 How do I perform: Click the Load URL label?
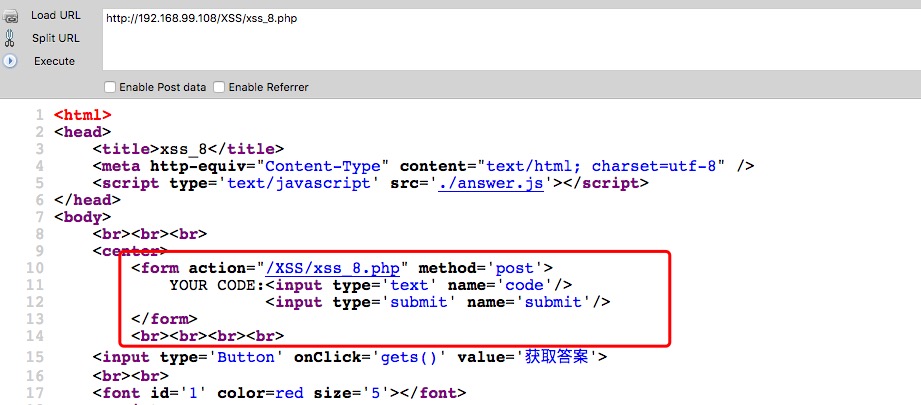(56, 15)
